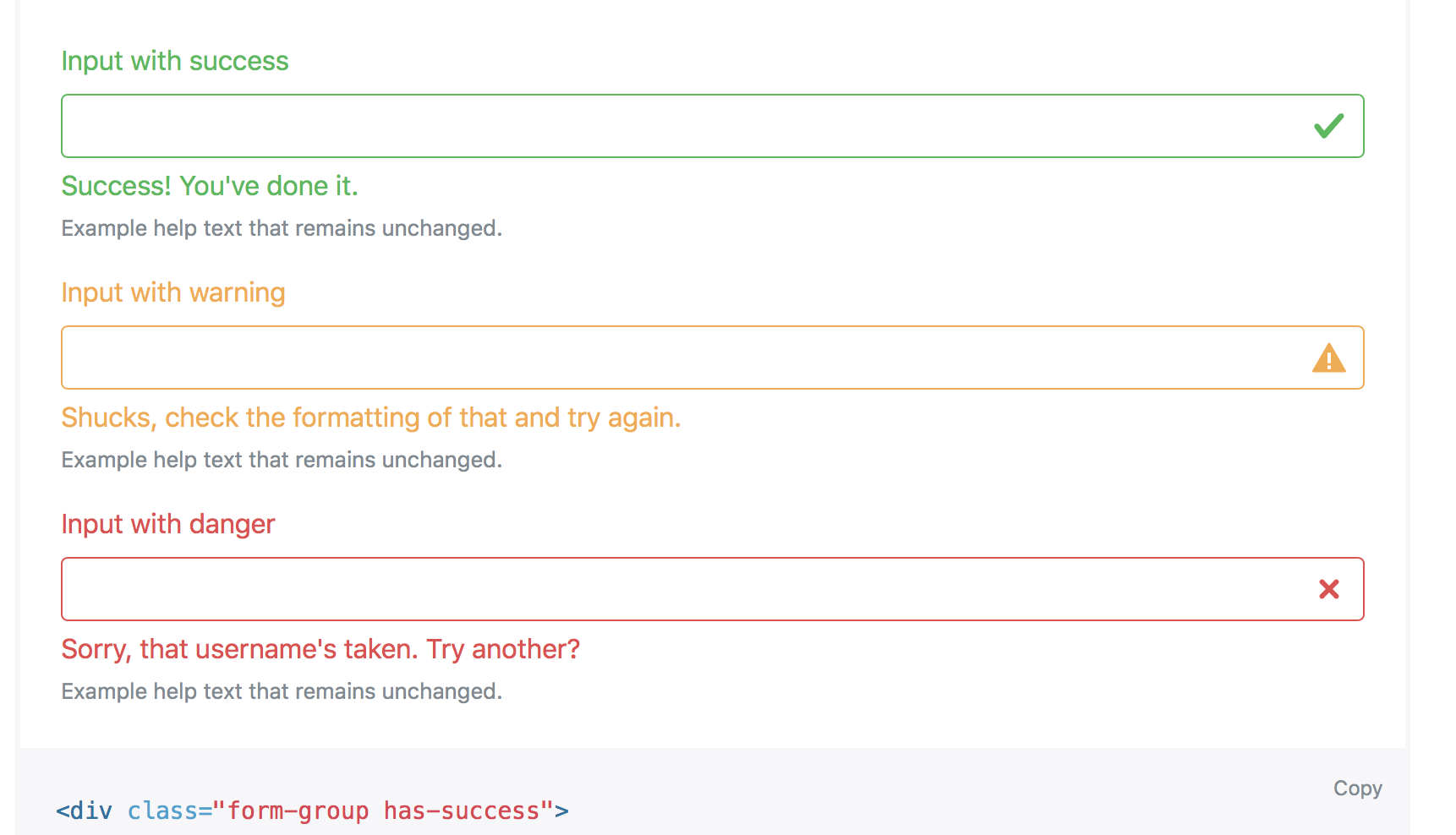Focus the success input field
This screenshot has height=835, width=1456.
712,126
